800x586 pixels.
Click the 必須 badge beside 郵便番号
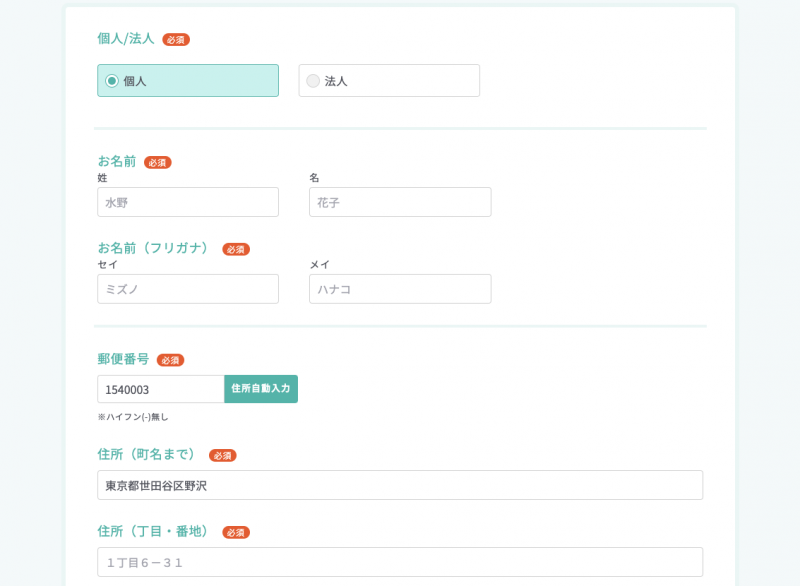(x=170, y=360)
